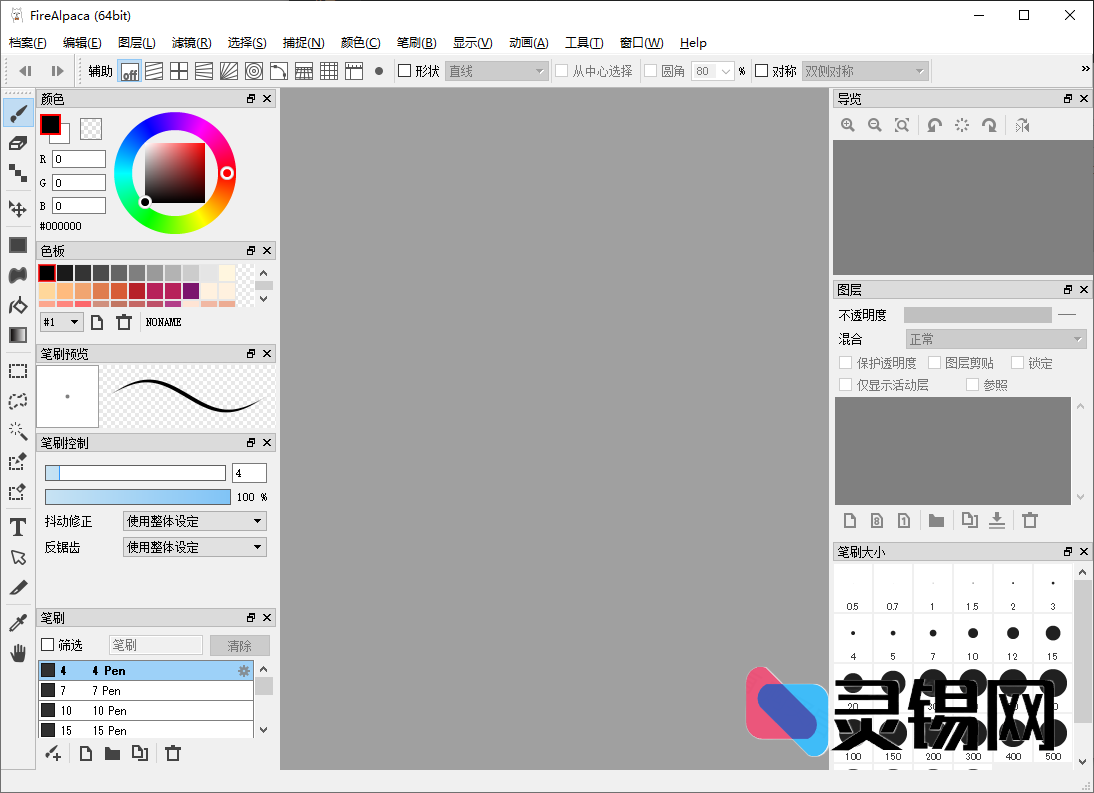Activate the Hand tool
The width and height of the screenshot is (1094, 793).
[17, 653]
